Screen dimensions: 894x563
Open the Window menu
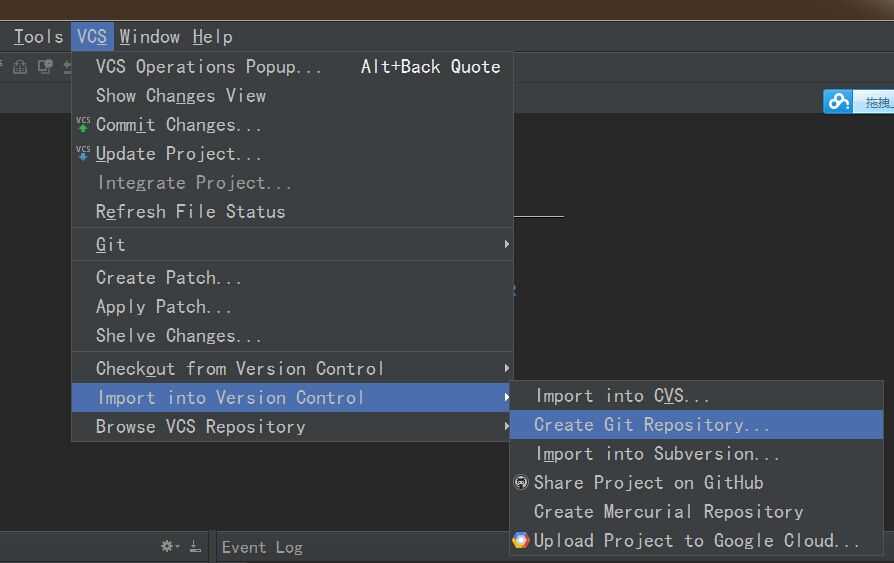pyautogui.click(x=150, y=37)
